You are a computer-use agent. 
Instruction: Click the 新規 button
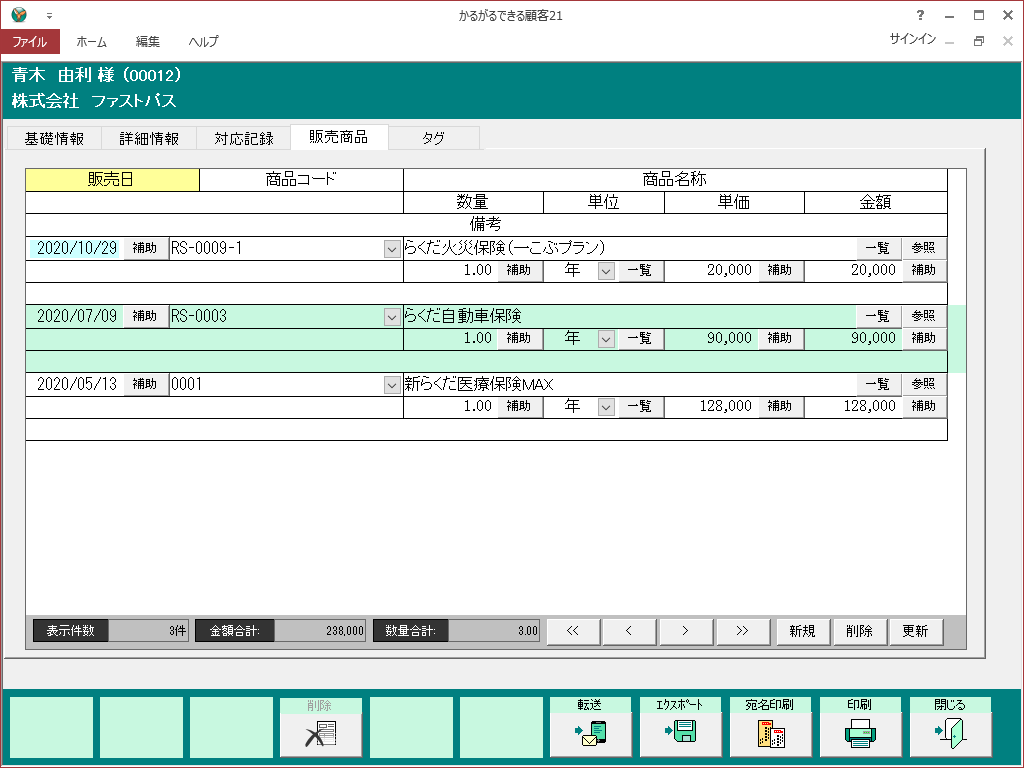click(802, 631)
